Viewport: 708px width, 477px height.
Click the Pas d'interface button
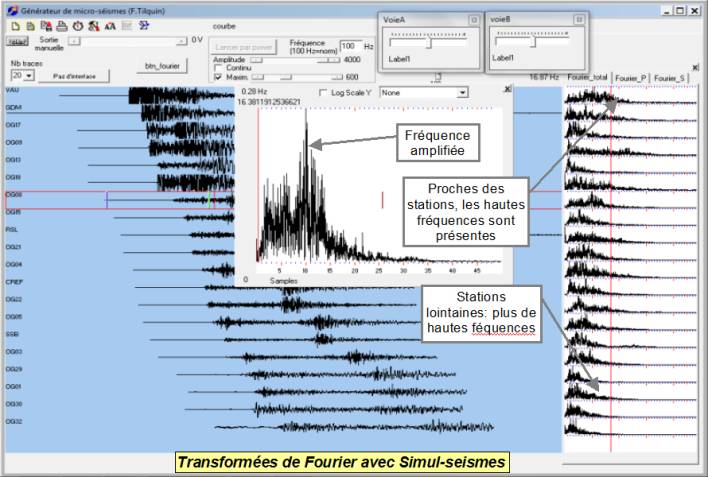click(73, 76)
